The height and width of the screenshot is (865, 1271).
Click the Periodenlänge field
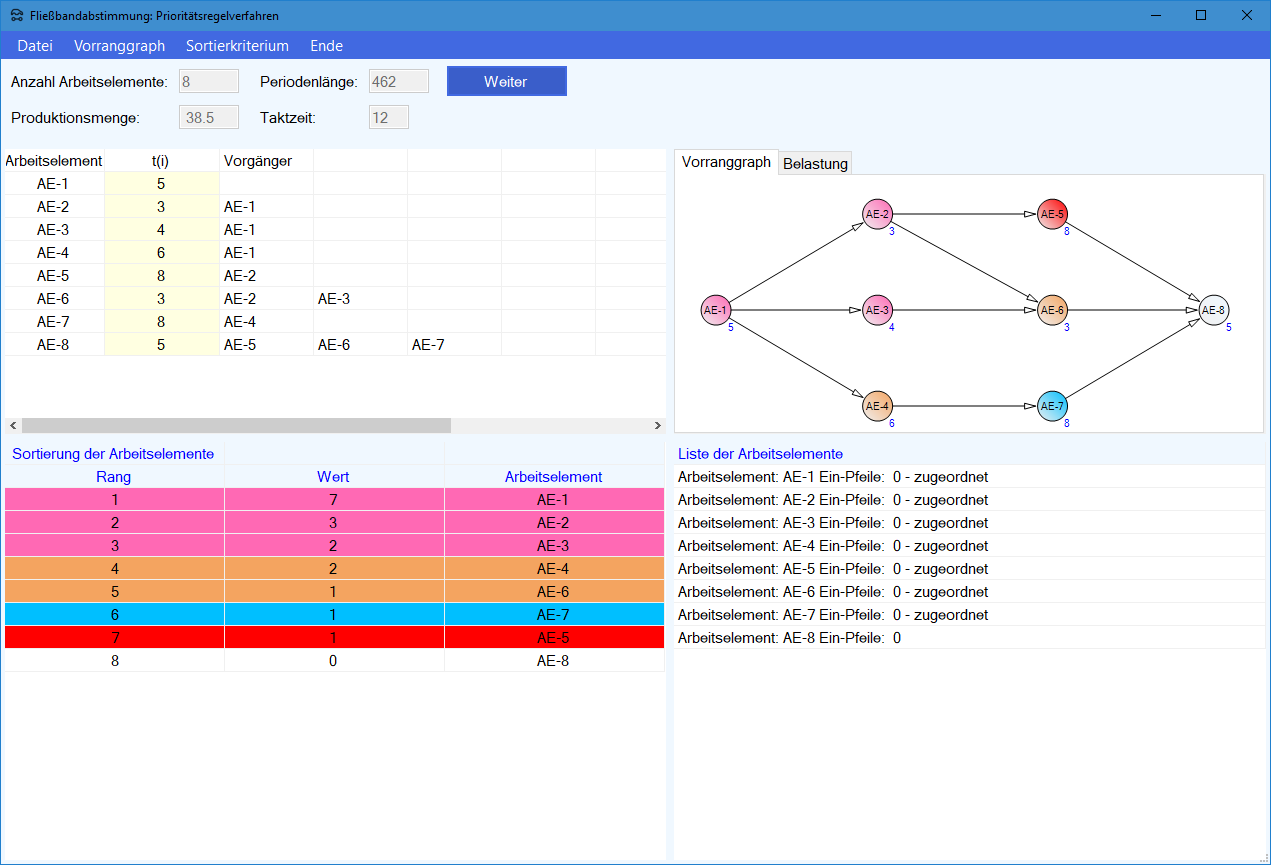click(x=398, y=82)
